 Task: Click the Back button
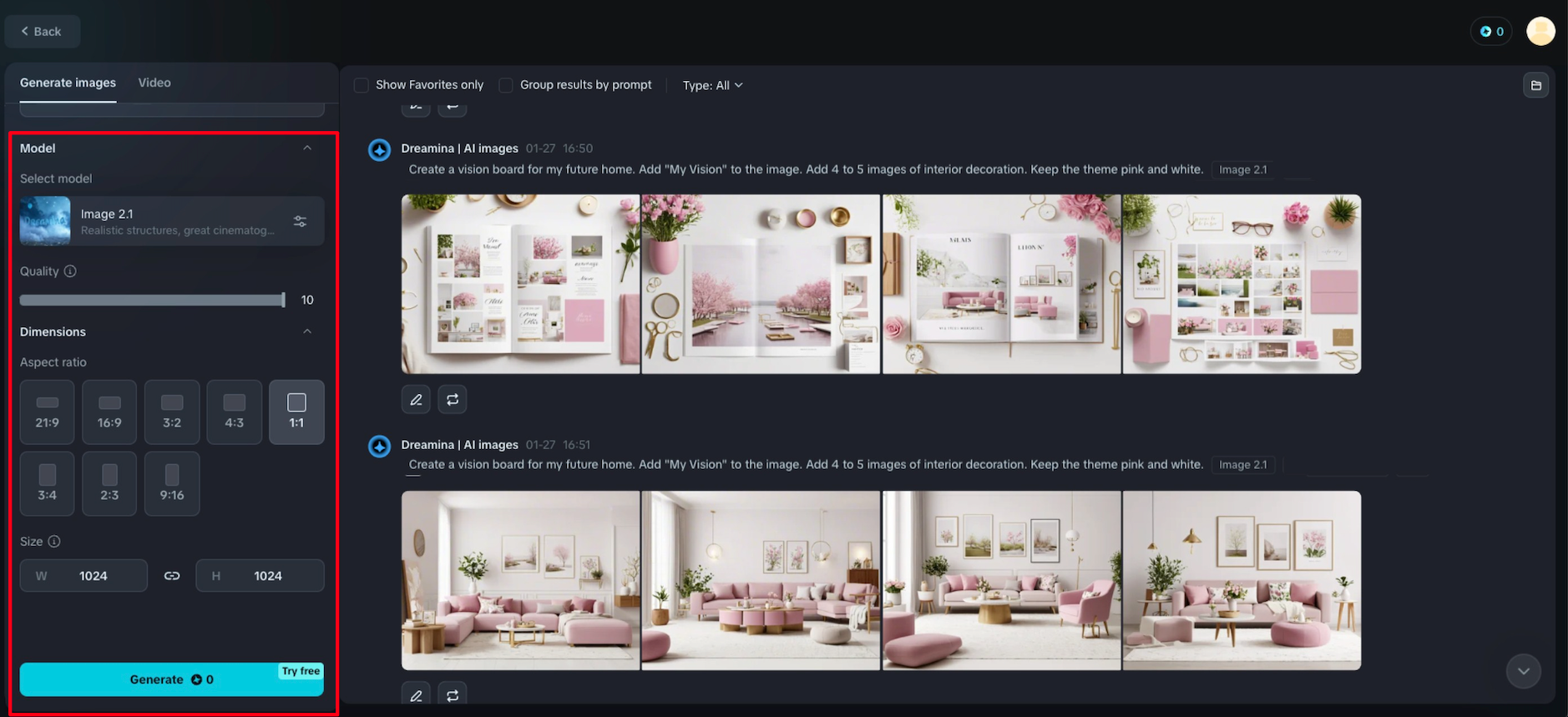(x=43, y=32)
